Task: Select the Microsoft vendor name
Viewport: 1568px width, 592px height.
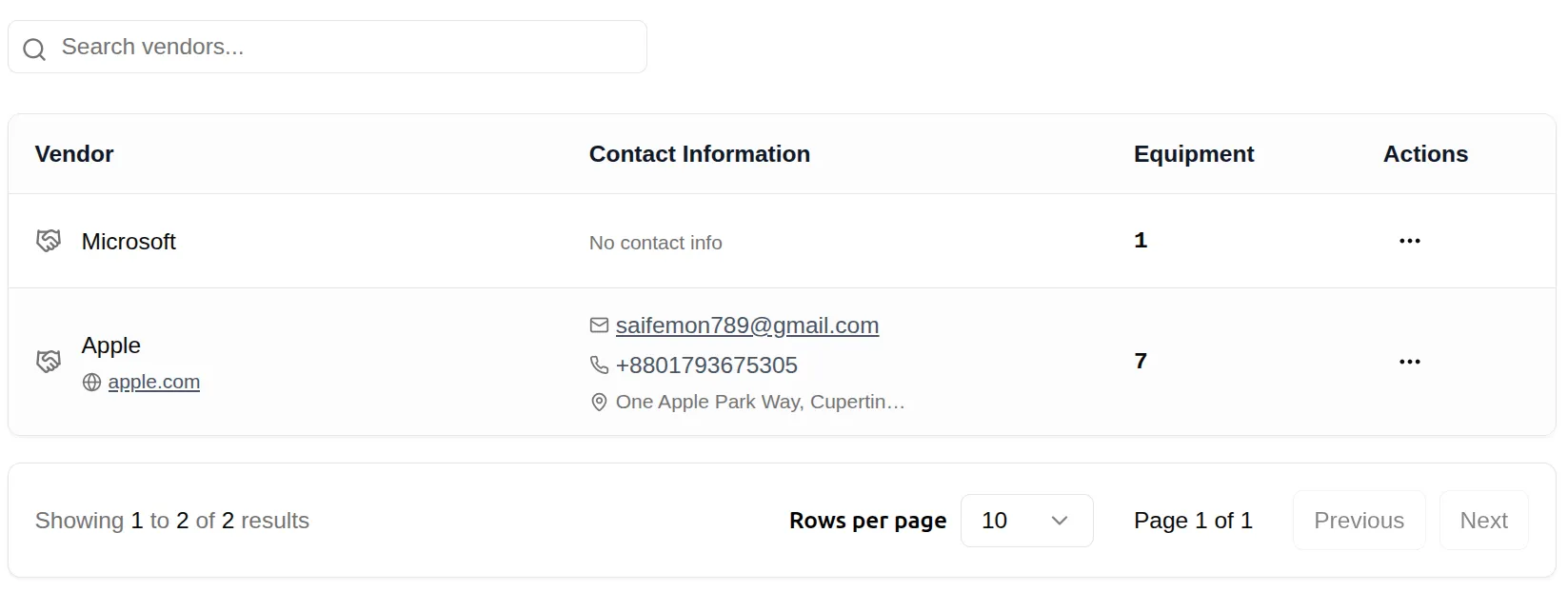Action: [129, 242]
